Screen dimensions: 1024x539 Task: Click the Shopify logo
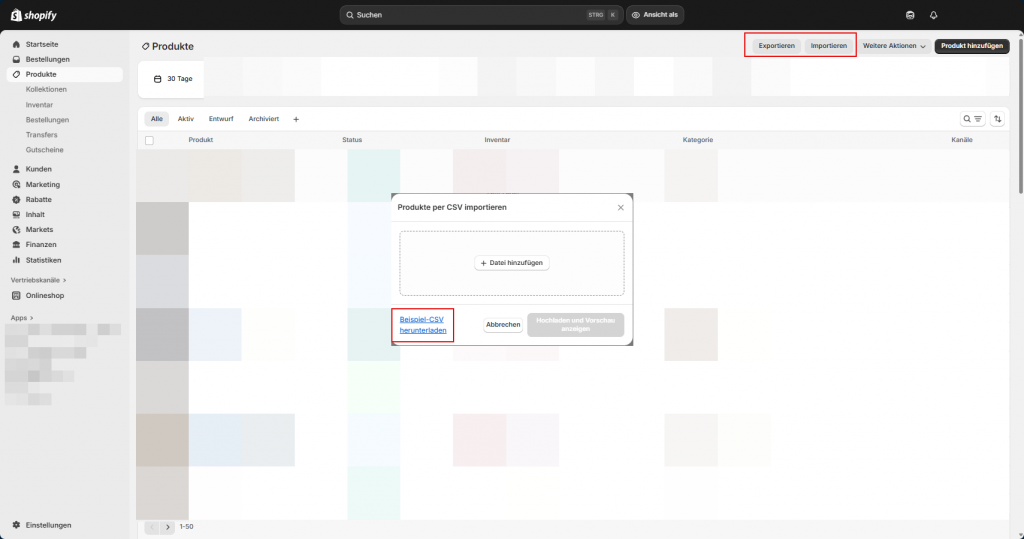[34, 15]
